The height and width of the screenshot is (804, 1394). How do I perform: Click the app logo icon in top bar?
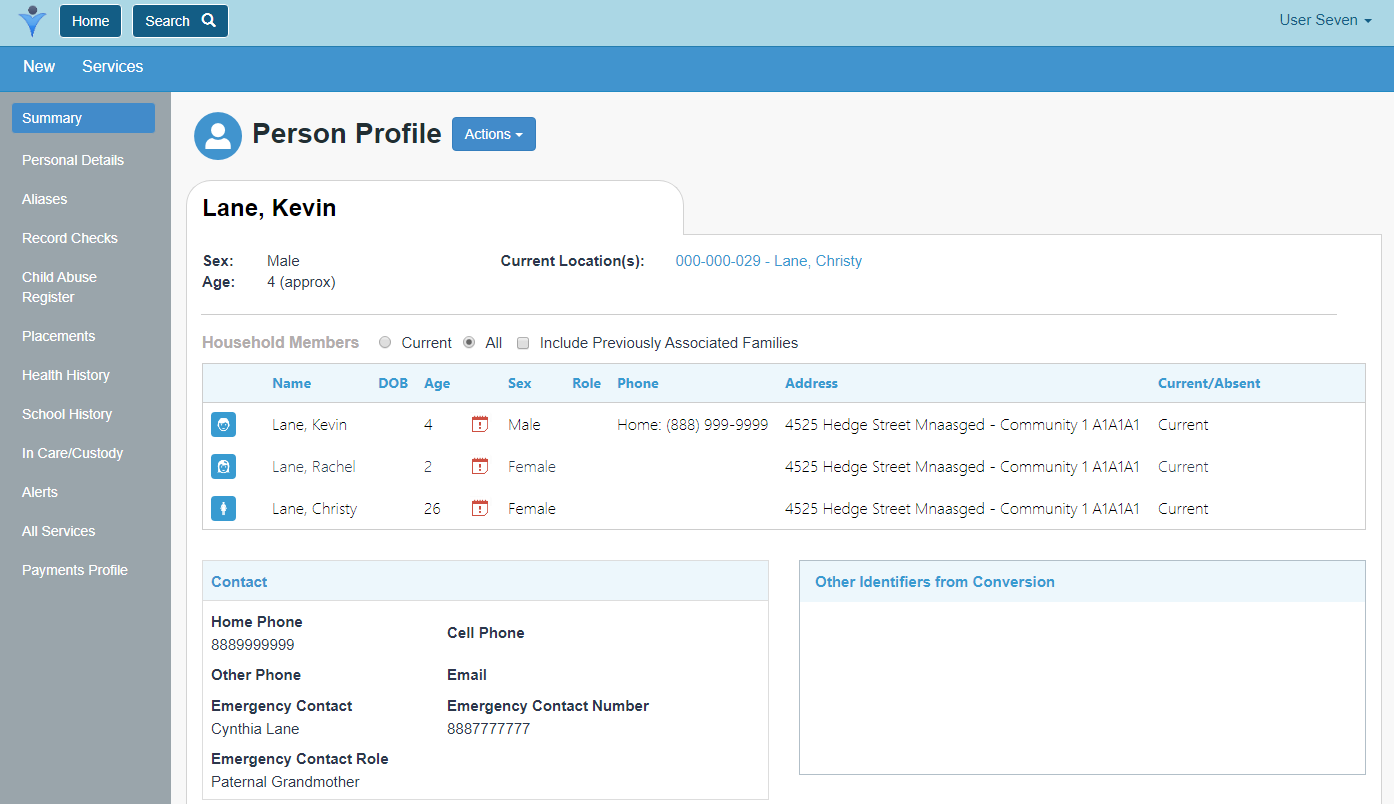[x=32, y=21]
